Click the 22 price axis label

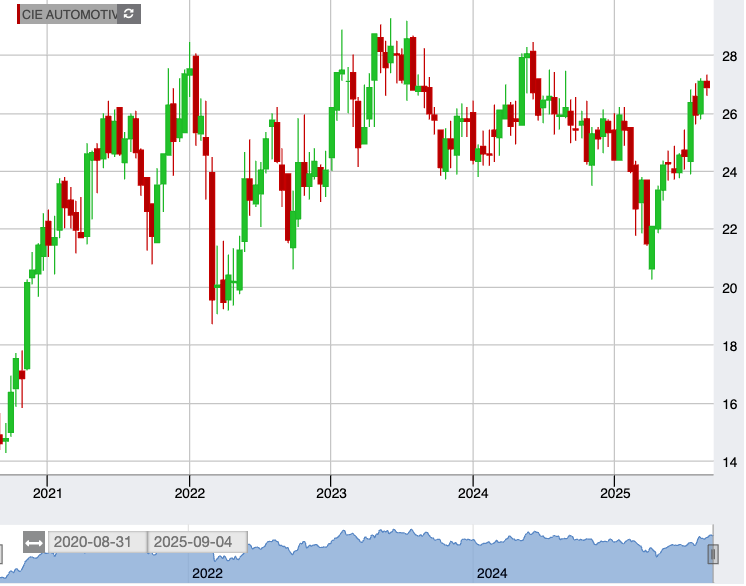[729, 230]
